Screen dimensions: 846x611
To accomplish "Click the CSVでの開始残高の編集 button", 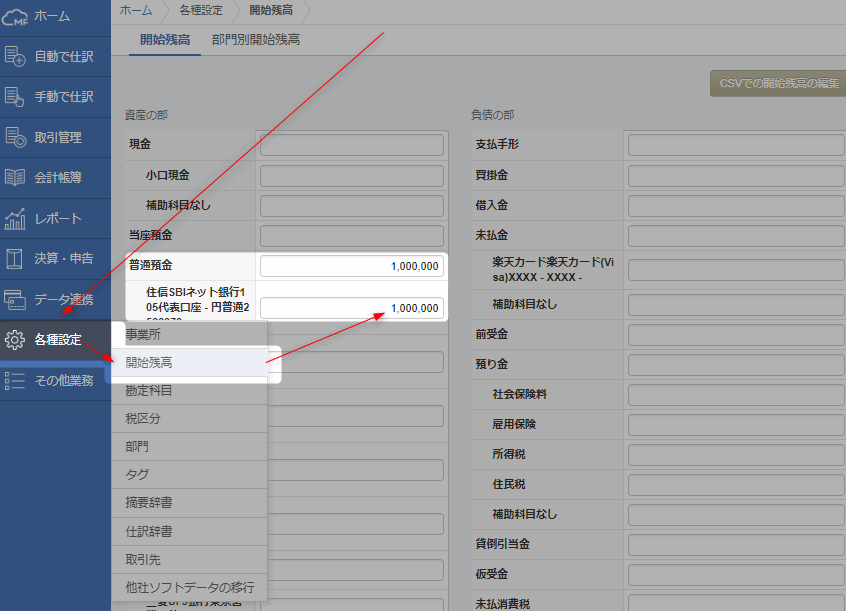I will 774,84.
